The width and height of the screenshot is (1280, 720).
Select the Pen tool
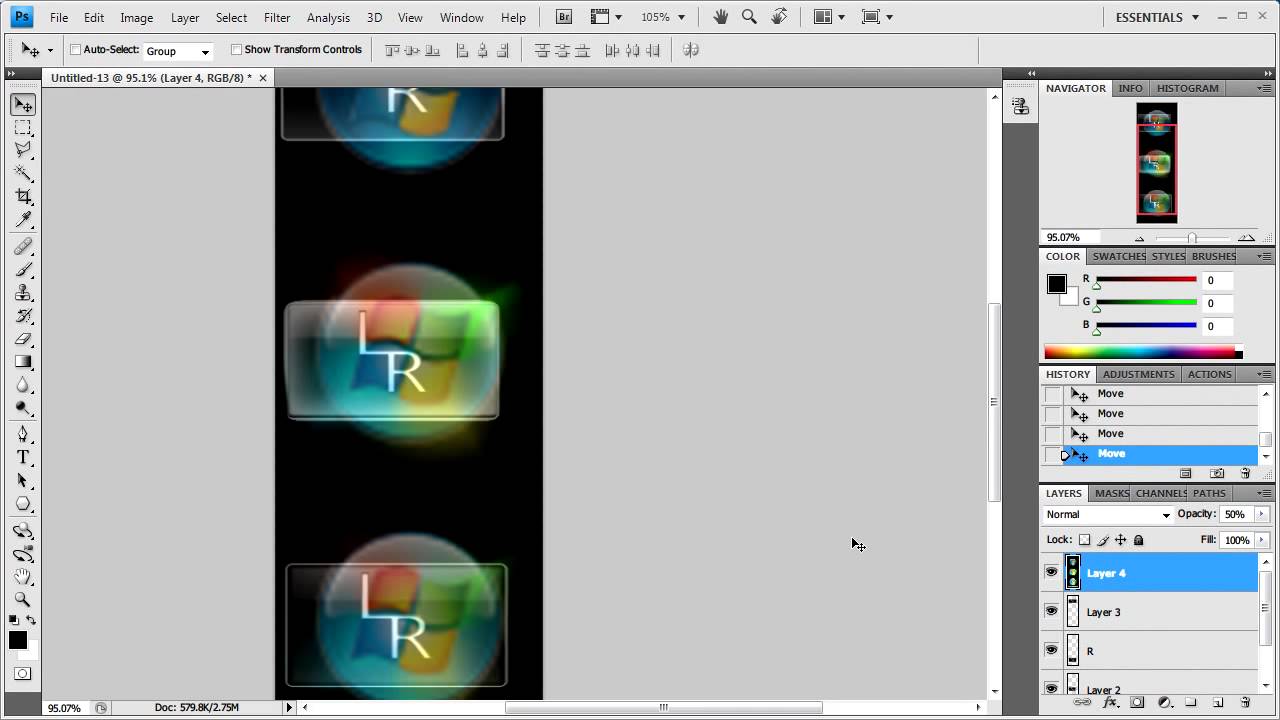tap(23, 434)
